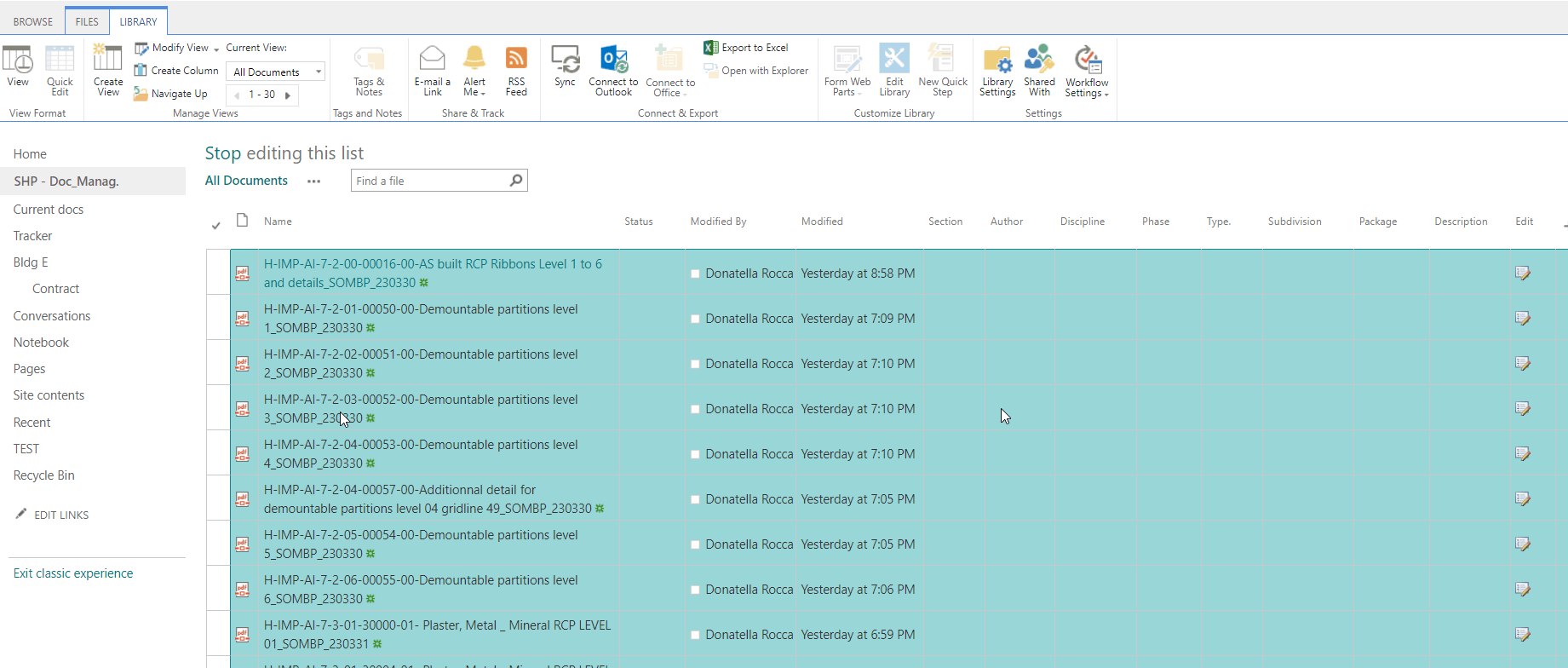Click the Export to Excel icon
This screenshot has height=668, width=1568.
[710, 48]
